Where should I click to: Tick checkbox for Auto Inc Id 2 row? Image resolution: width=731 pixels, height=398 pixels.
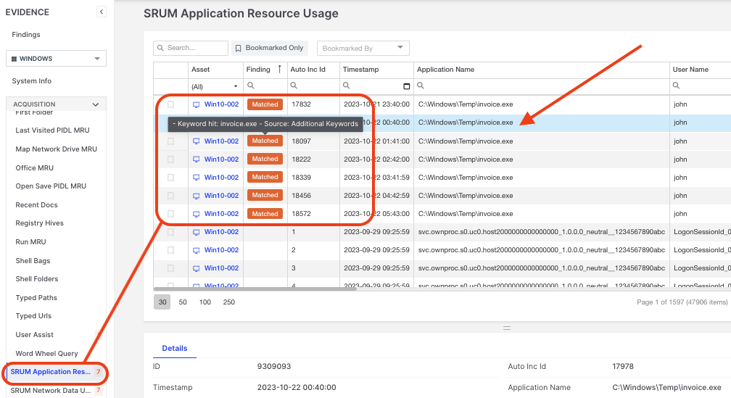[171, 250]
